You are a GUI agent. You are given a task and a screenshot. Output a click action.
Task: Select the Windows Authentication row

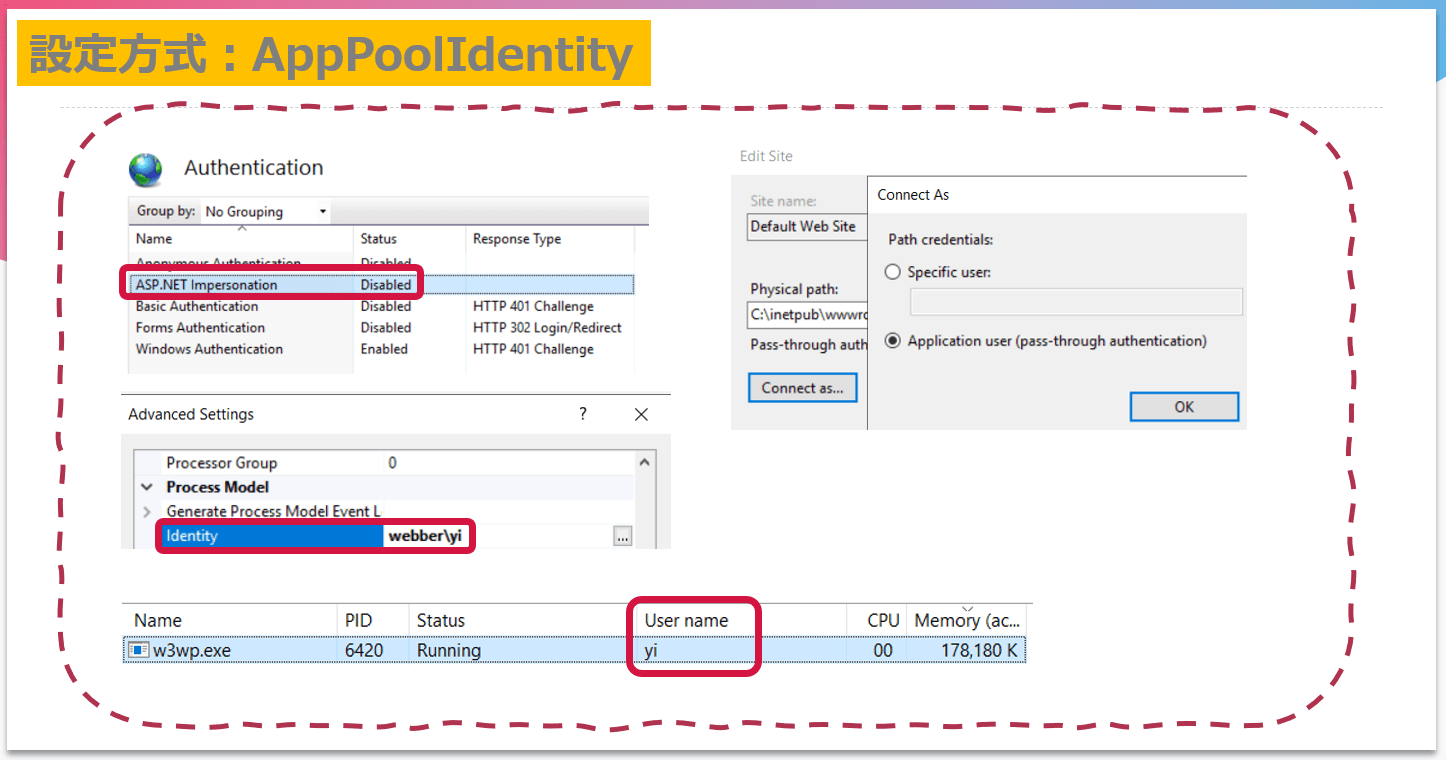pyautogui.click(x=209, y=349)
